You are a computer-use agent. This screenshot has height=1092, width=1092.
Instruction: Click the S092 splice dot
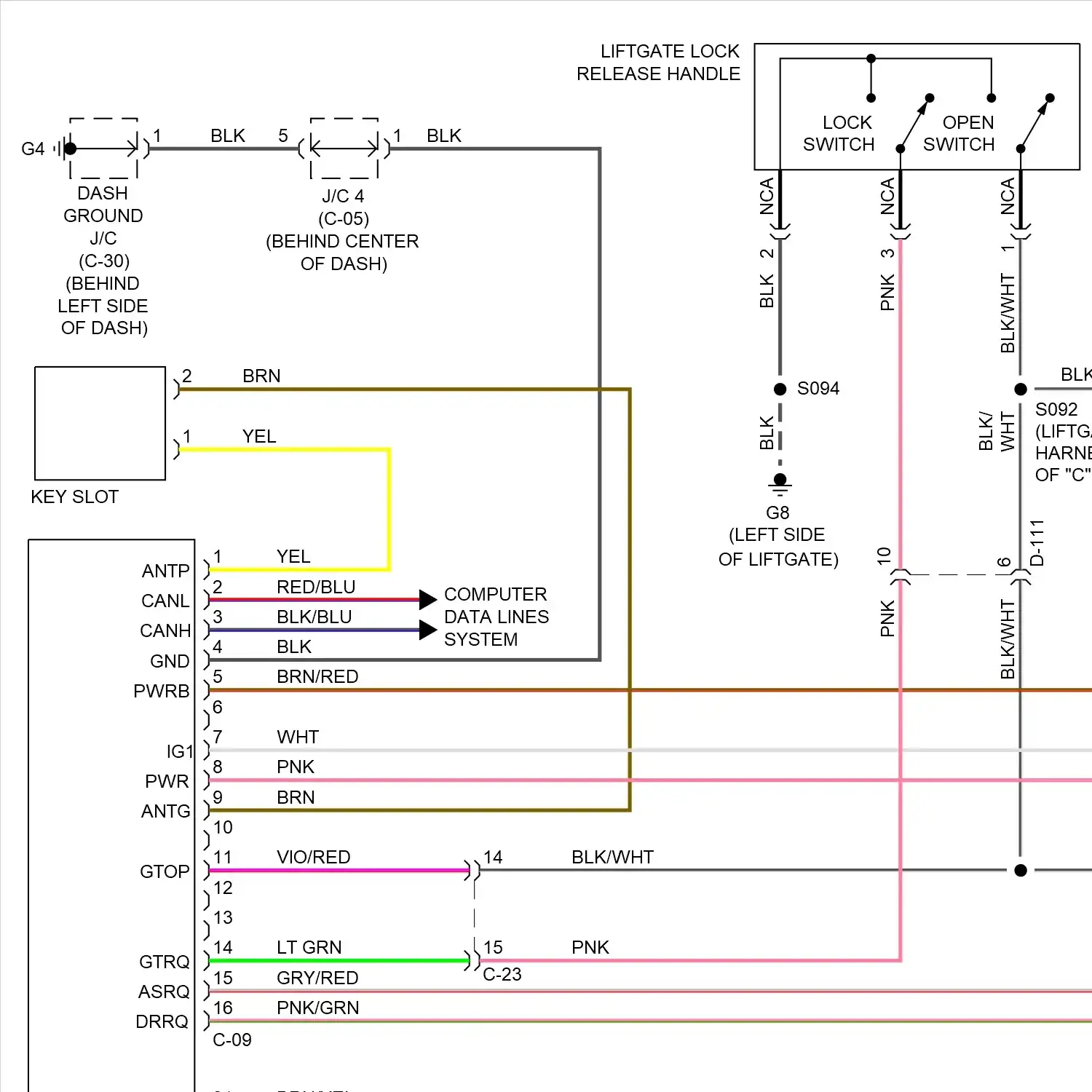coord(1021,389)
